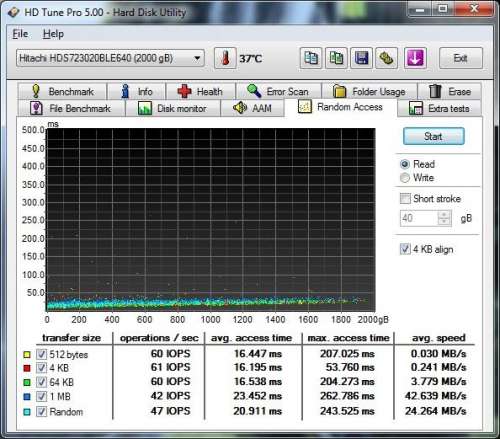Copy screenshot to clipboard icon
Image resolution: width=500 pixels, height=439 pixels.
click(x=336, y=58)
